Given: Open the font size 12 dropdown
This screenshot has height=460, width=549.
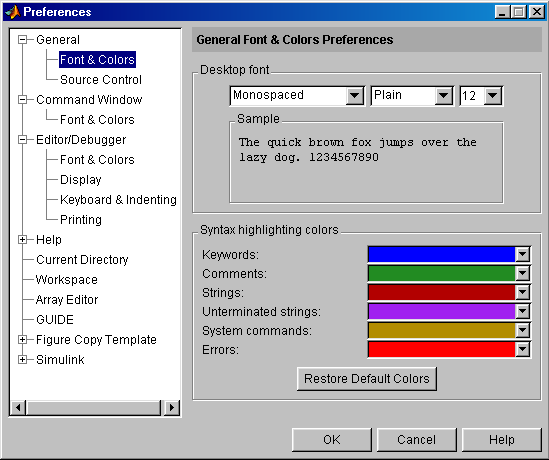Looking at the screenshot, I should coord(481,96).
